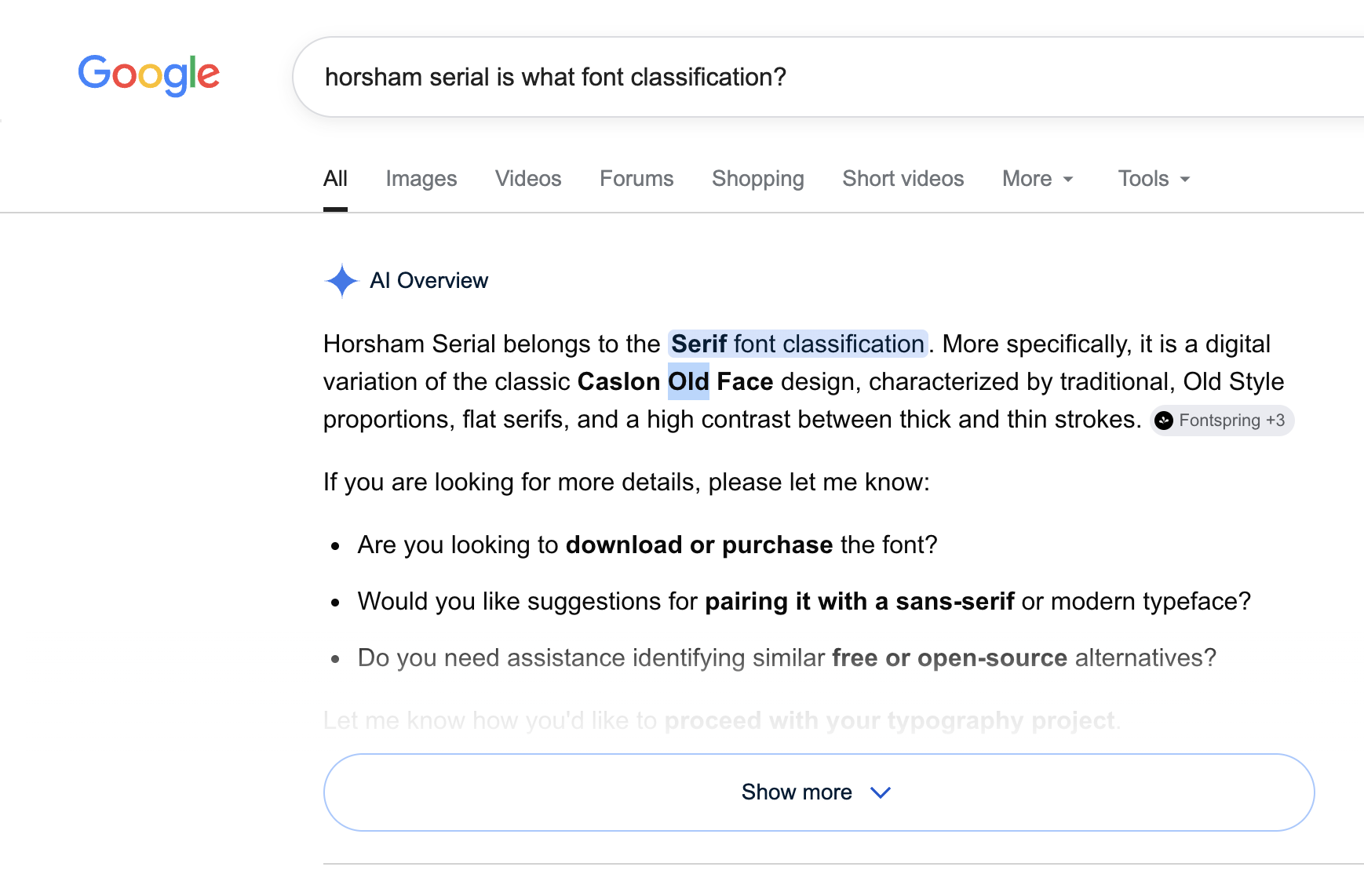Open the More dropdown menu
The height and width of the screenshot is (896, 1364).
[x=1038, y=179]
